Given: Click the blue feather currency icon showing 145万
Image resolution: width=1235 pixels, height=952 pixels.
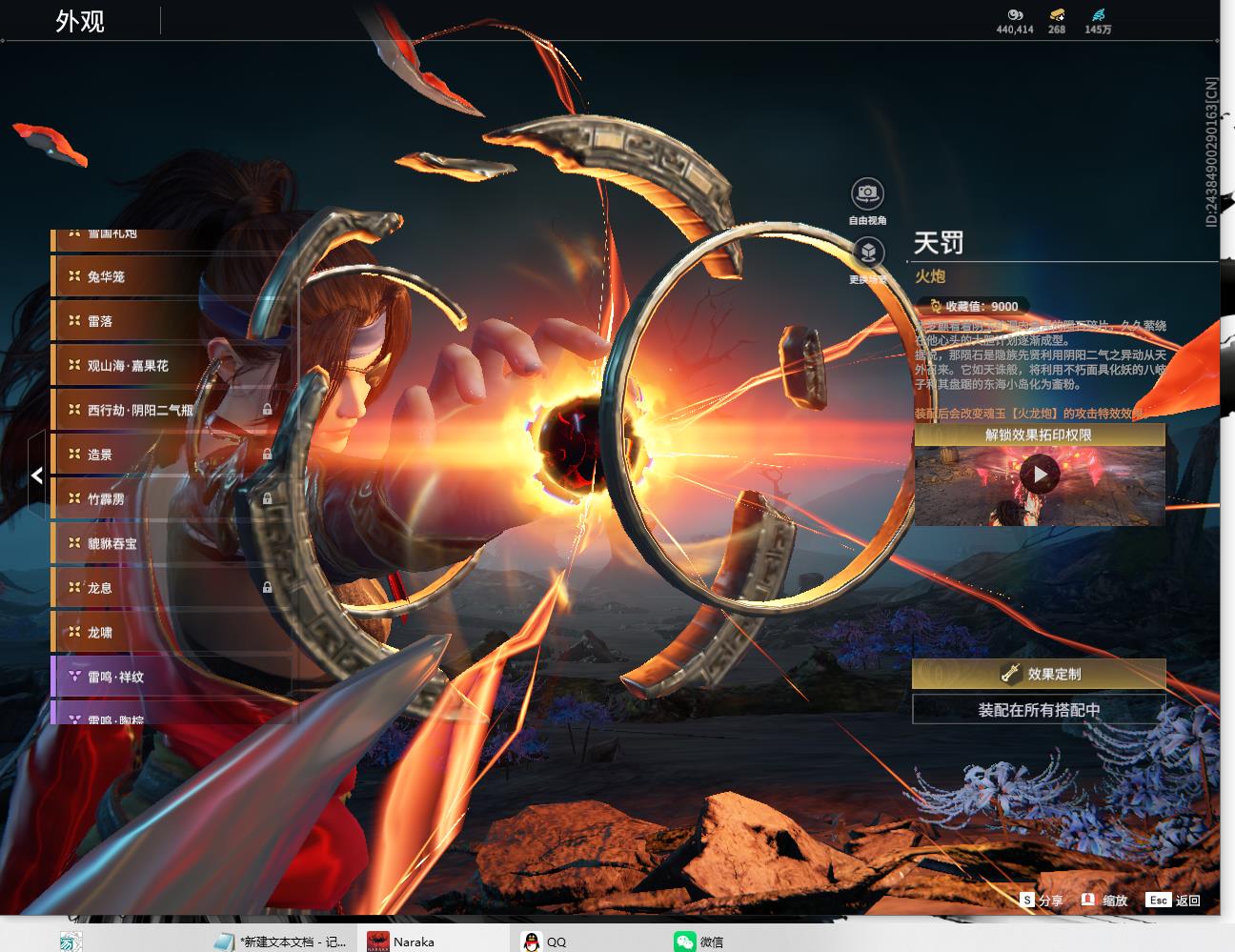Looking at the screenshot, I should (1098, 14).
